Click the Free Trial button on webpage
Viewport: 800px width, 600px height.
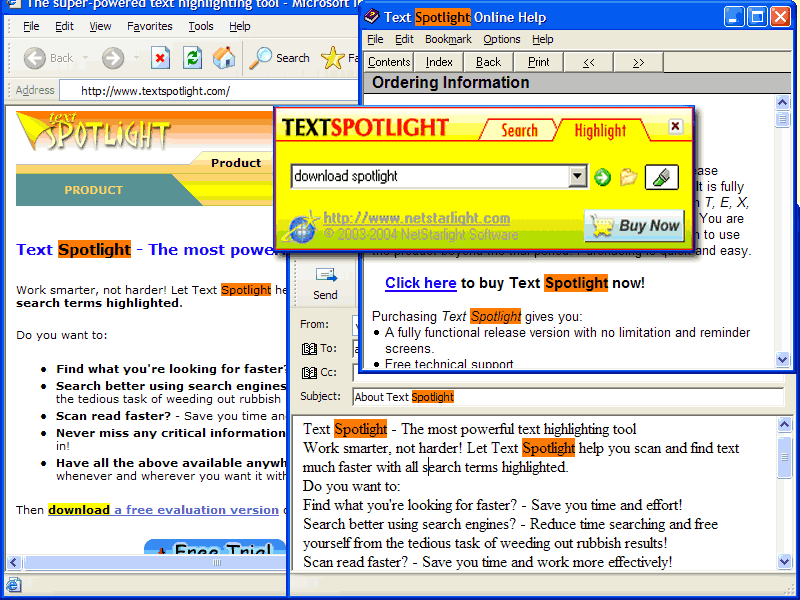[215, 547]
